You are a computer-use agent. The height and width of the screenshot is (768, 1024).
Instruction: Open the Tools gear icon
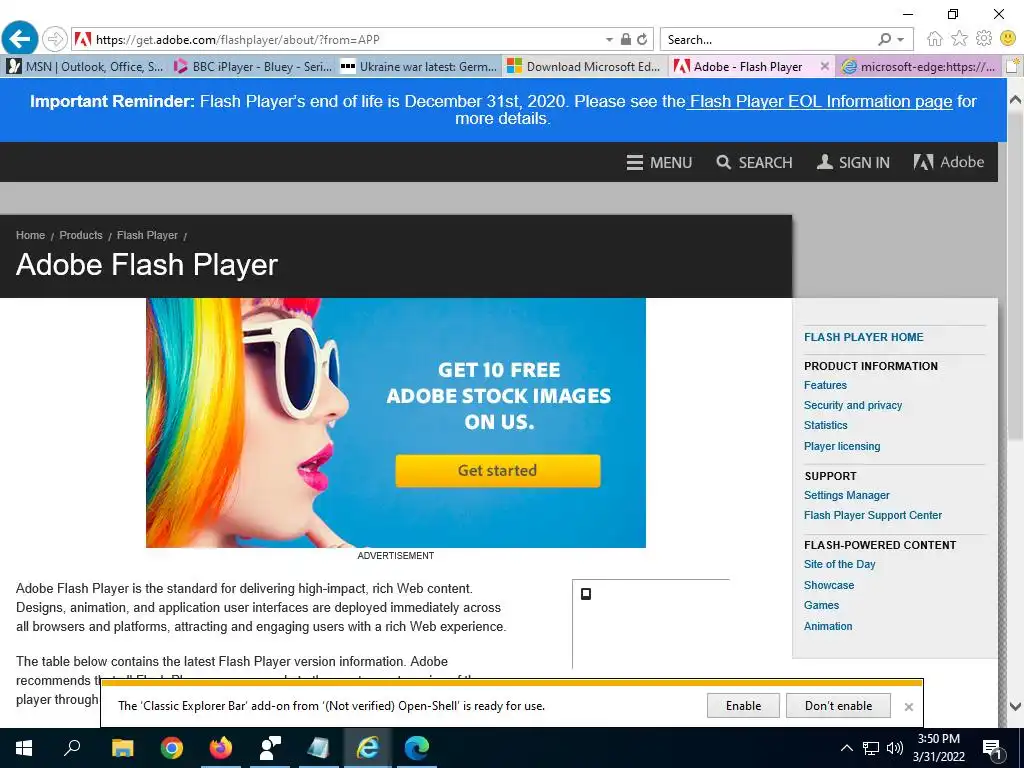[x=984, y=39]
